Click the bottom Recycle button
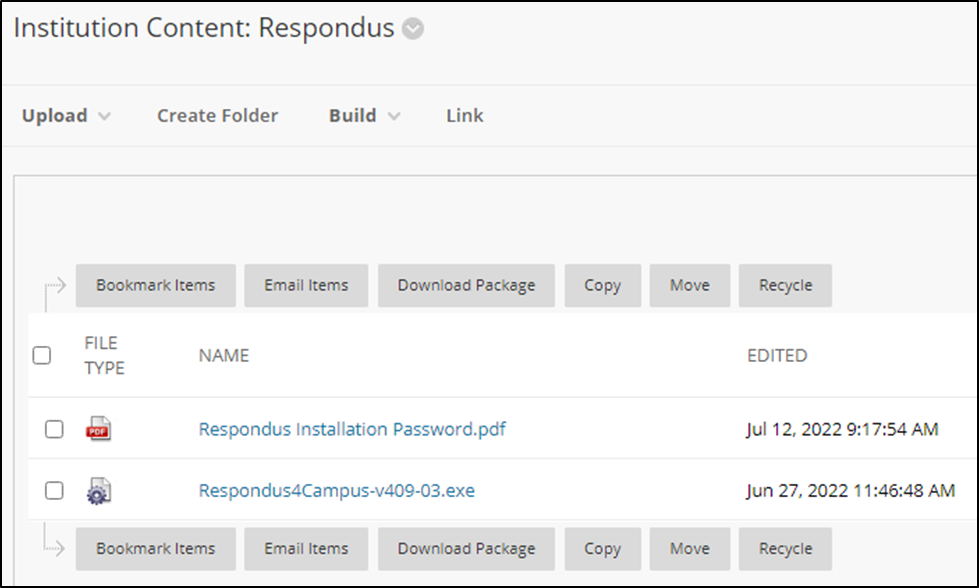Screen dimensions: 979x588 [x=785, y=549]
